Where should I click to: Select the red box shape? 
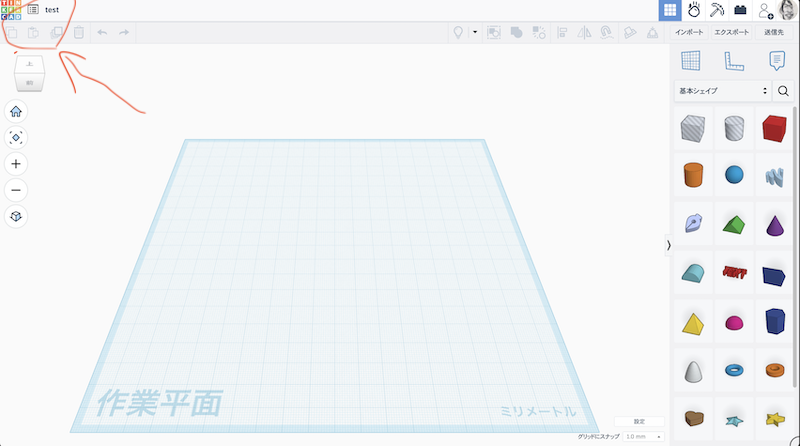pyautogui.click(x=774, y=127)
